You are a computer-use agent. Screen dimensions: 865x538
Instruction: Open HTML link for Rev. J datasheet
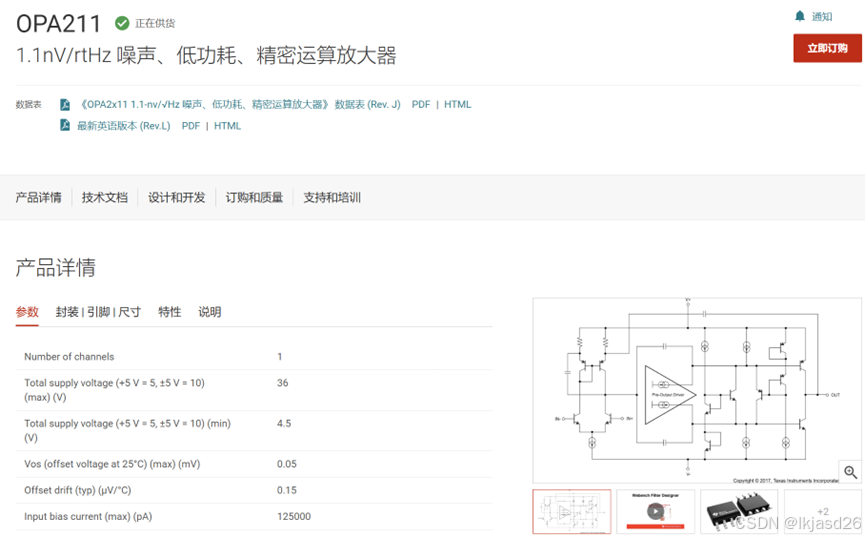[x=457, y=104]
